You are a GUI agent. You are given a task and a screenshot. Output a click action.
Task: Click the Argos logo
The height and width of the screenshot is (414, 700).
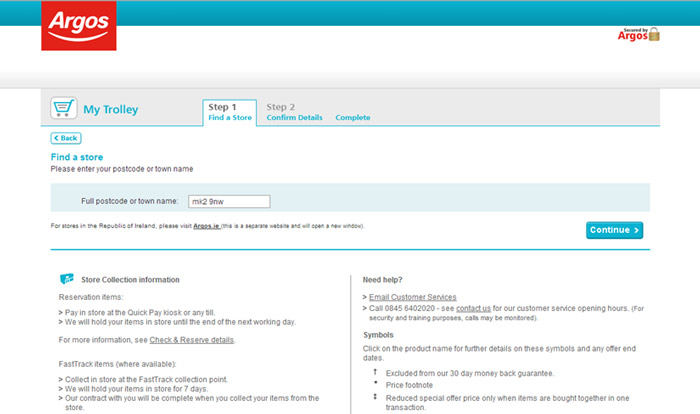tap(78, 26)
